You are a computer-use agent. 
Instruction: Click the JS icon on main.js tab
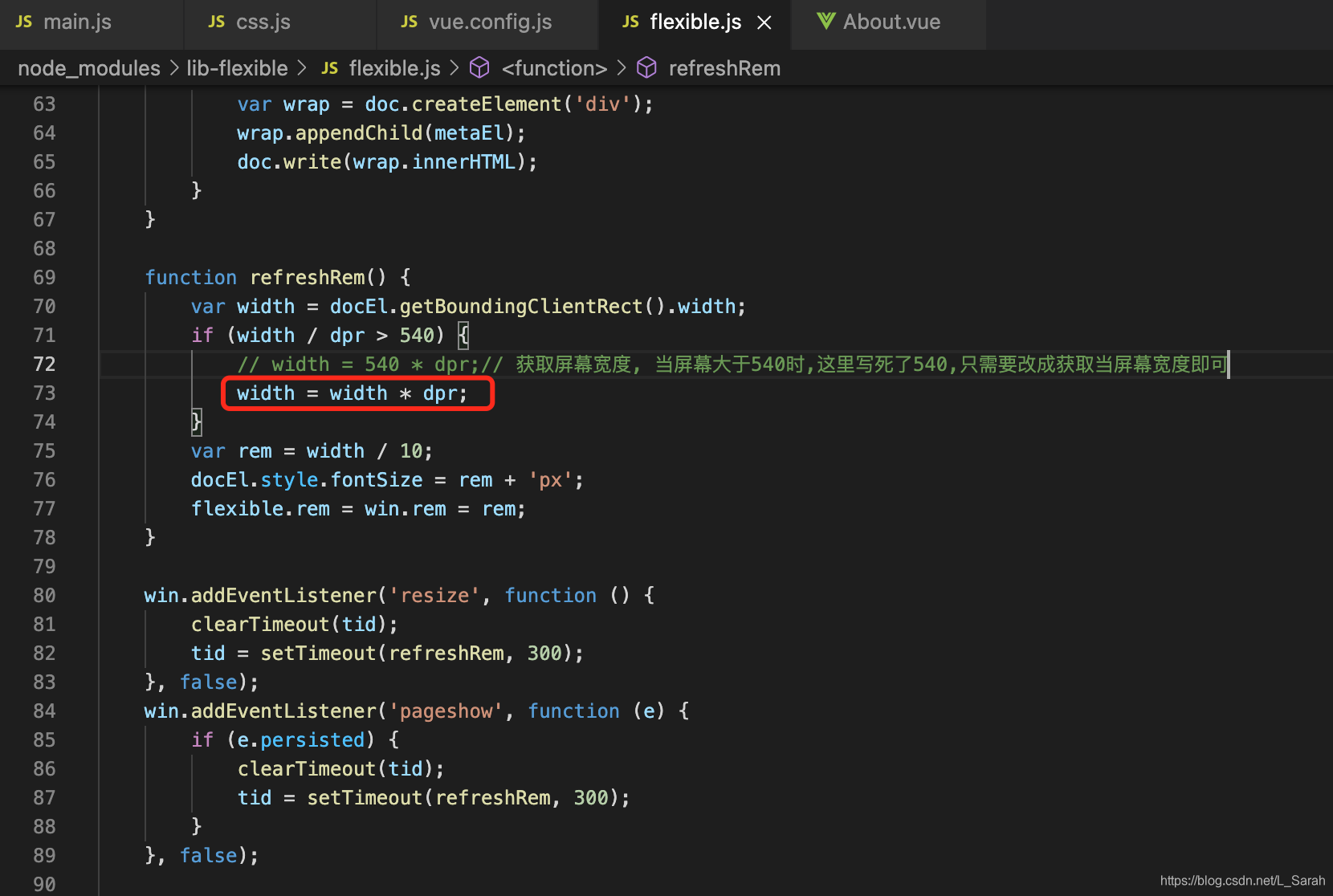coord(24,22)
